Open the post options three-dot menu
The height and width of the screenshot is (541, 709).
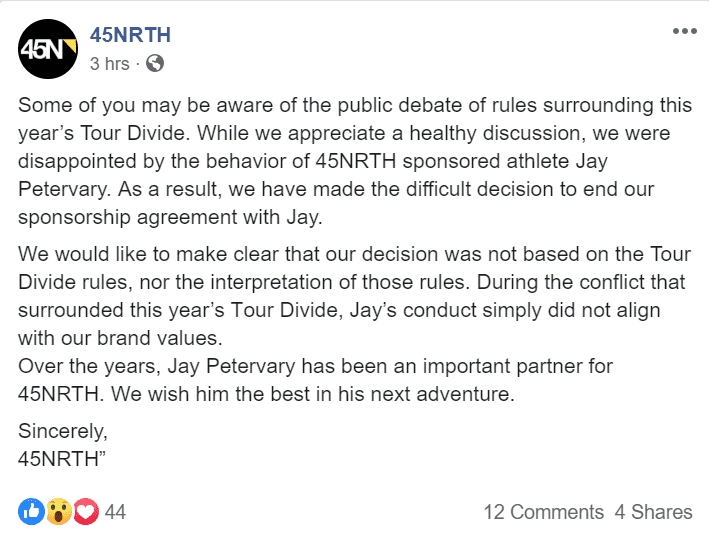point(685,31)
